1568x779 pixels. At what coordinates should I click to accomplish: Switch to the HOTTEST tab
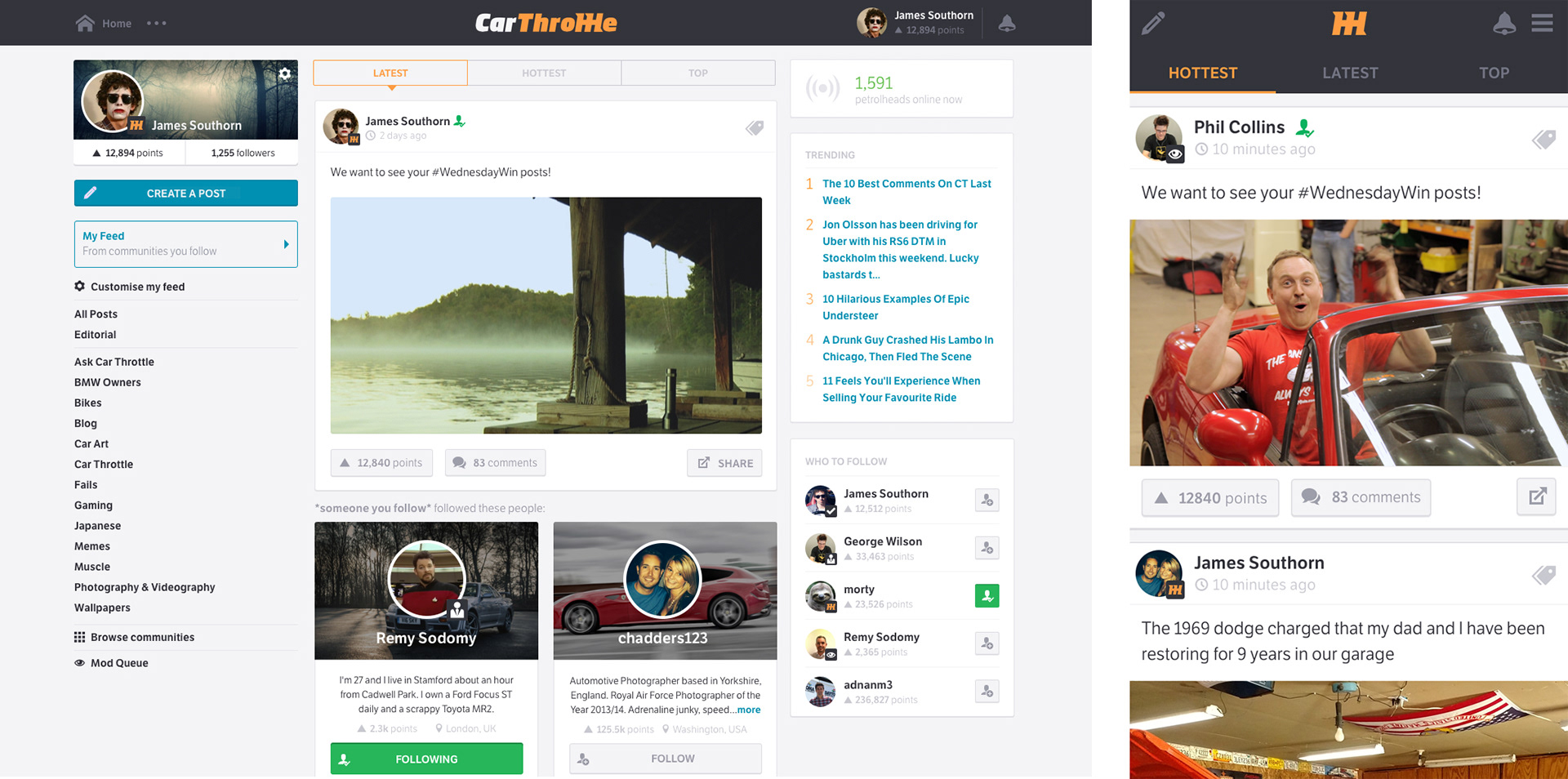(x=544, y=73)
